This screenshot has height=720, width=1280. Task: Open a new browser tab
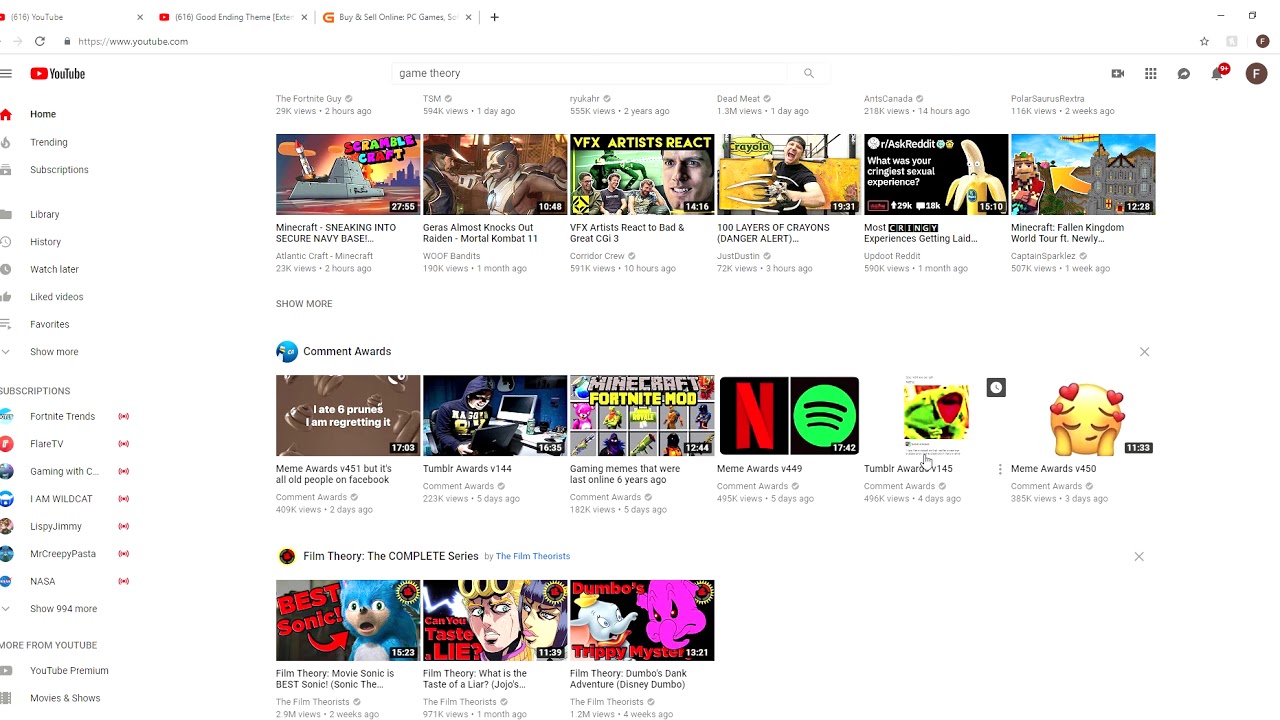[x=494, y=17]
